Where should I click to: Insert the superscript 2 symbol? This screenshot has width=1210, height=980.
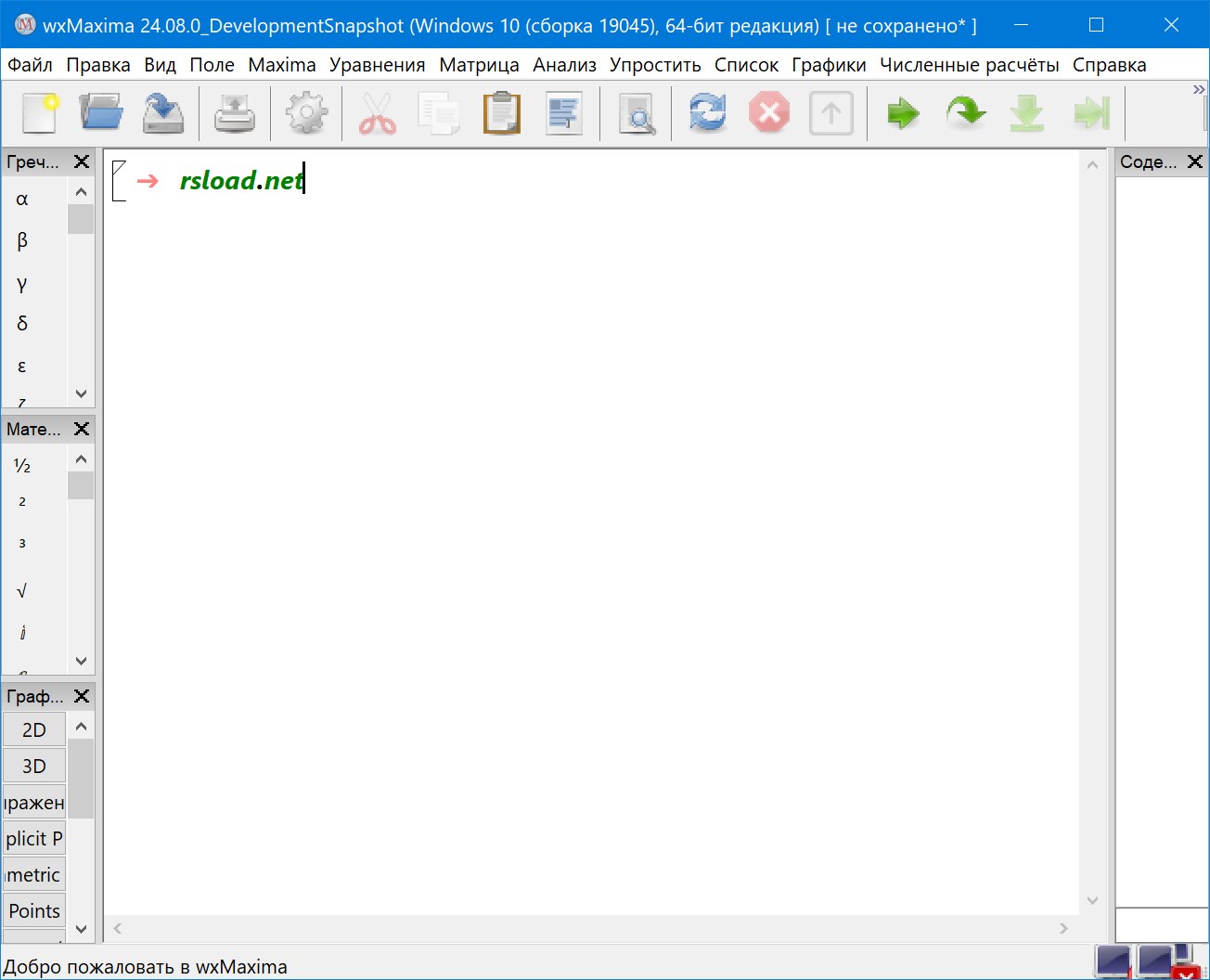[22, 502]
